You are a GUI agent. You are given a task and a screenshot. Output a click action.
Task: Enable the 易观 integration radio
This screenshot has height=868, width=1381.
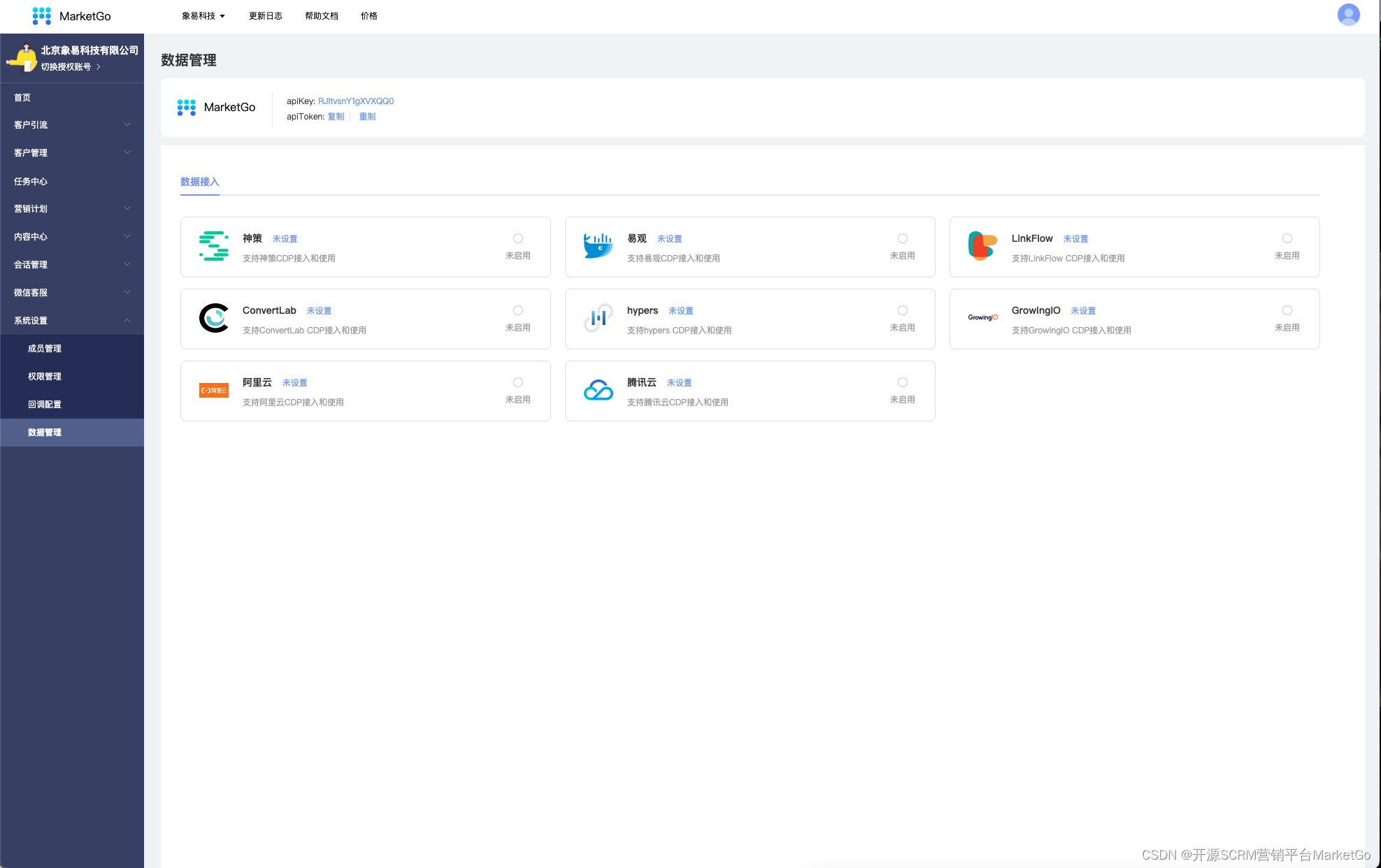[x=903, y=238]
